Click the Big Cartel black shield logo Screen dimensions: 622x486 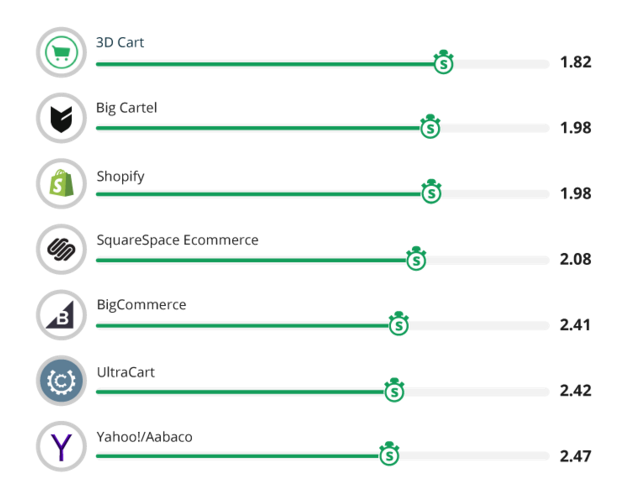click(x=61, y=118)
